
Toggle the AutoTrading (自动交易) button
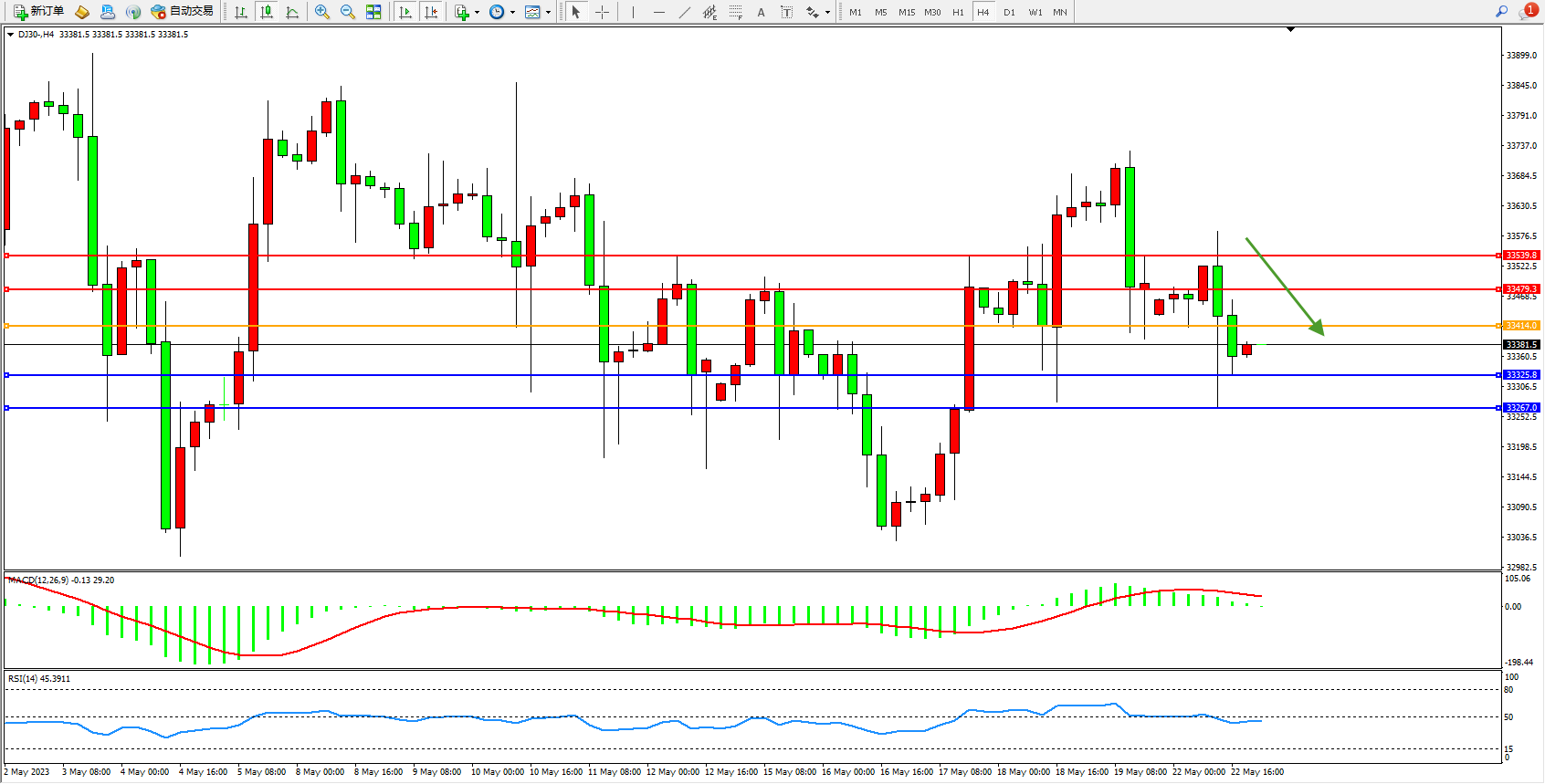[182, 12]
